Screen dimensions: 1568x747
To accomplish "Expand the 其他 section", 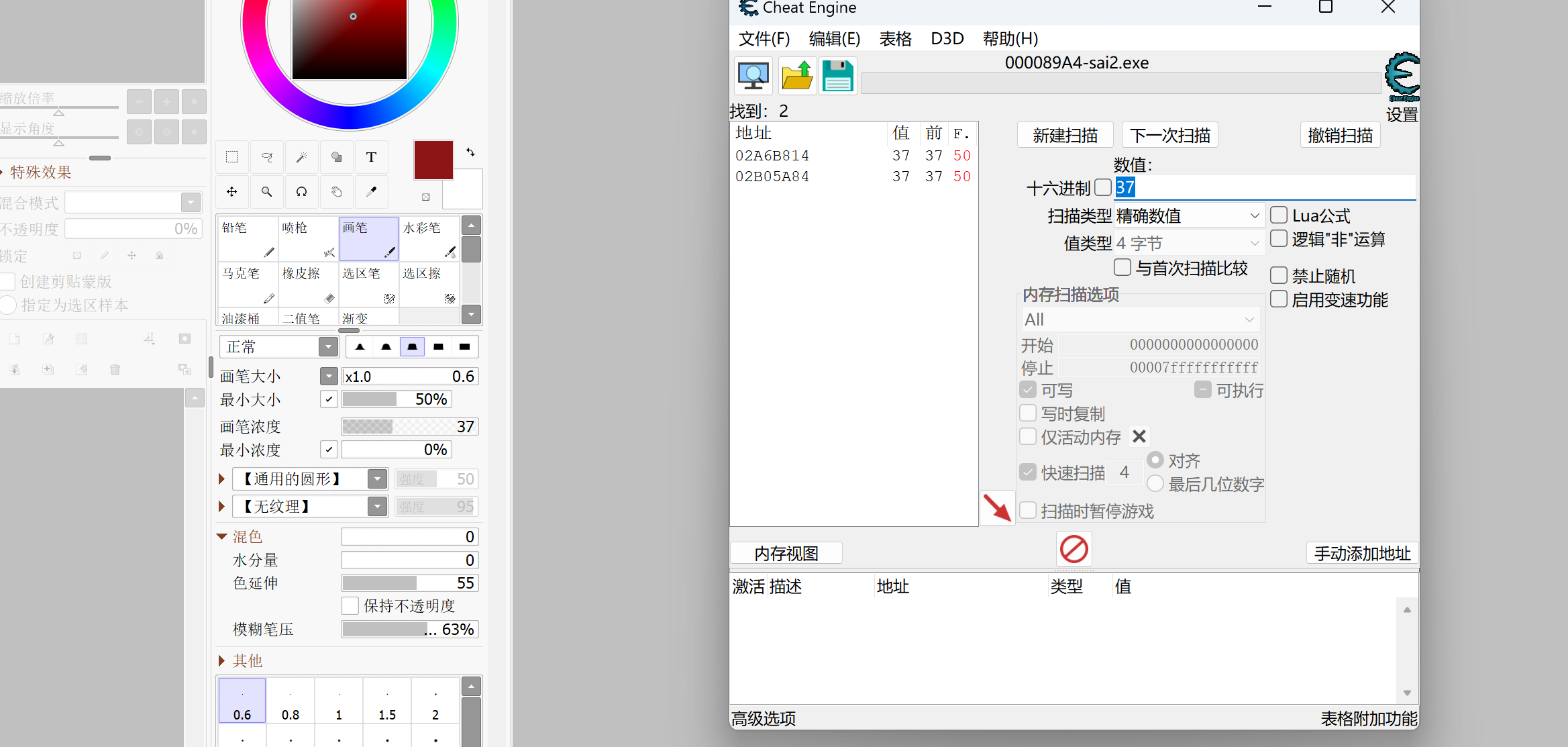I will (222, 661).
